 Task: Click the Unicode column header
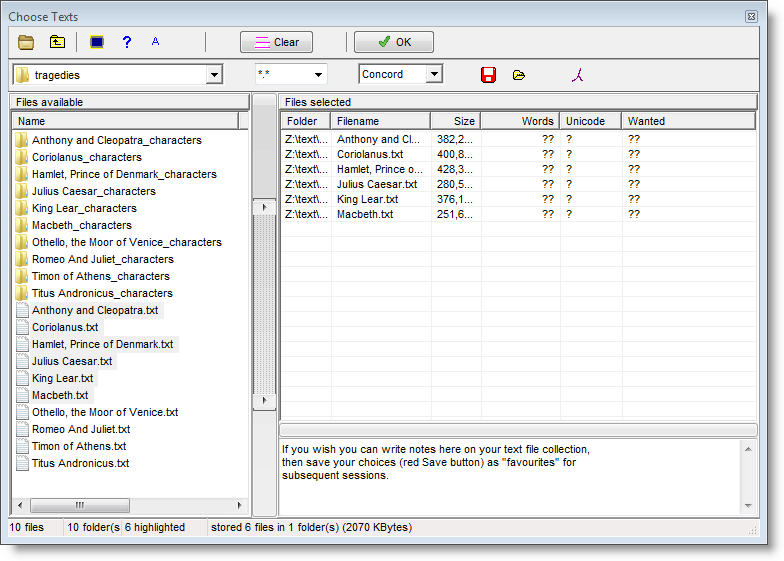[x=590, y=121]
